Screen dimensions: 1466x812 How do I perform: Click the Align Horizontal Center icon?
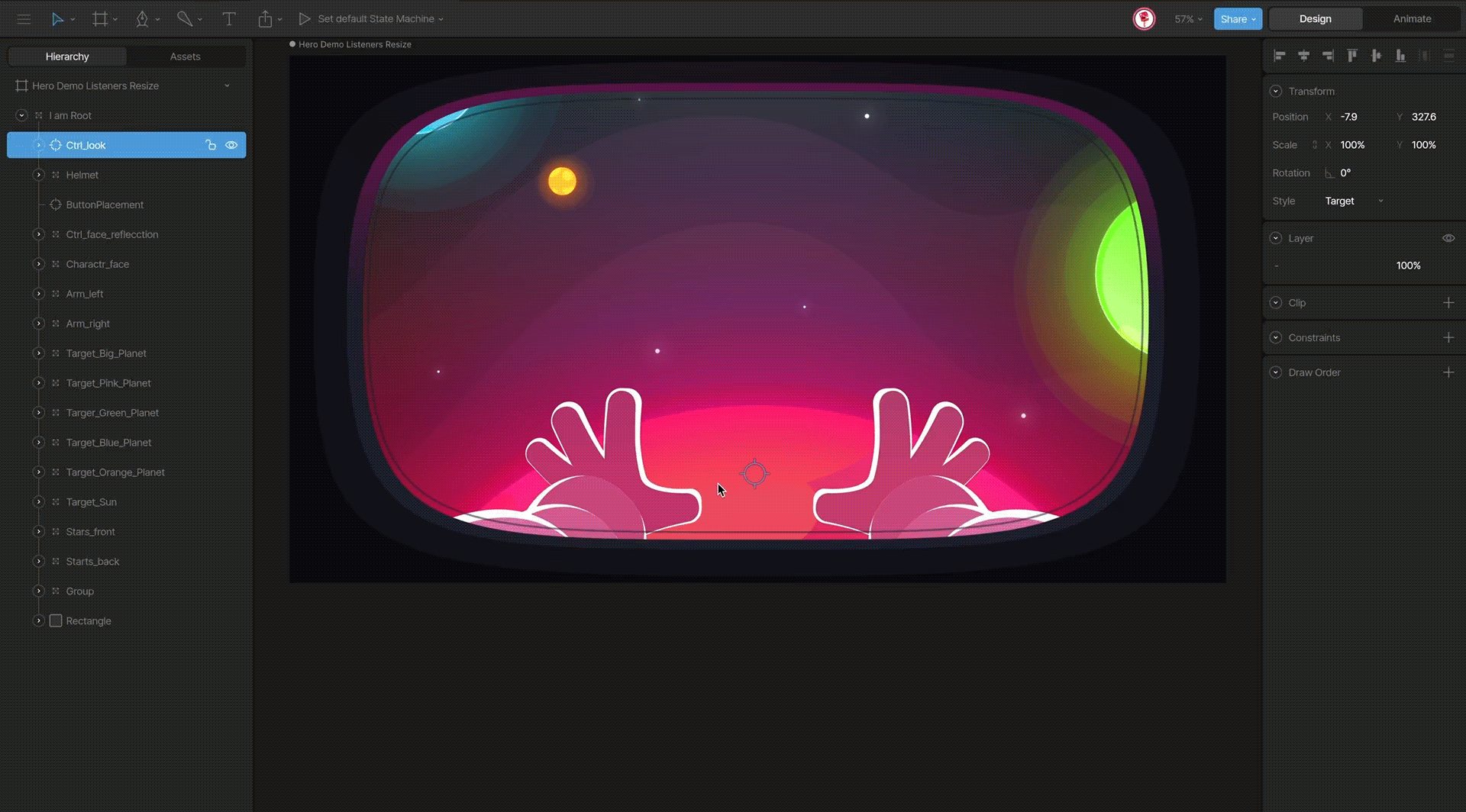click(1304, 56)
